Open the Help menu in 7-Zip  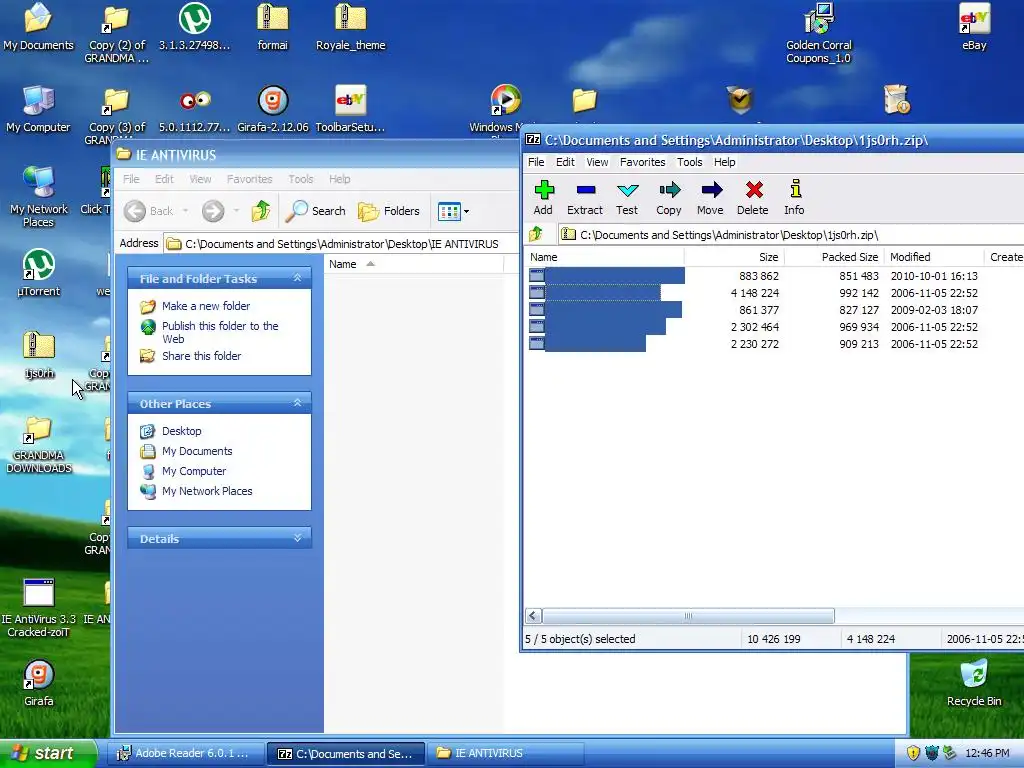coord(724,162)
